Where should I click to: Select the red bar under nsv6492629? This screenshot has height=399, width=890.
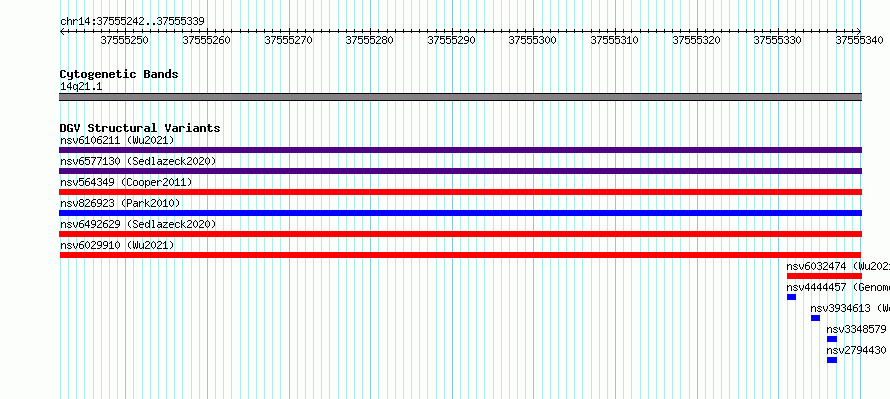tap(460, 234)
